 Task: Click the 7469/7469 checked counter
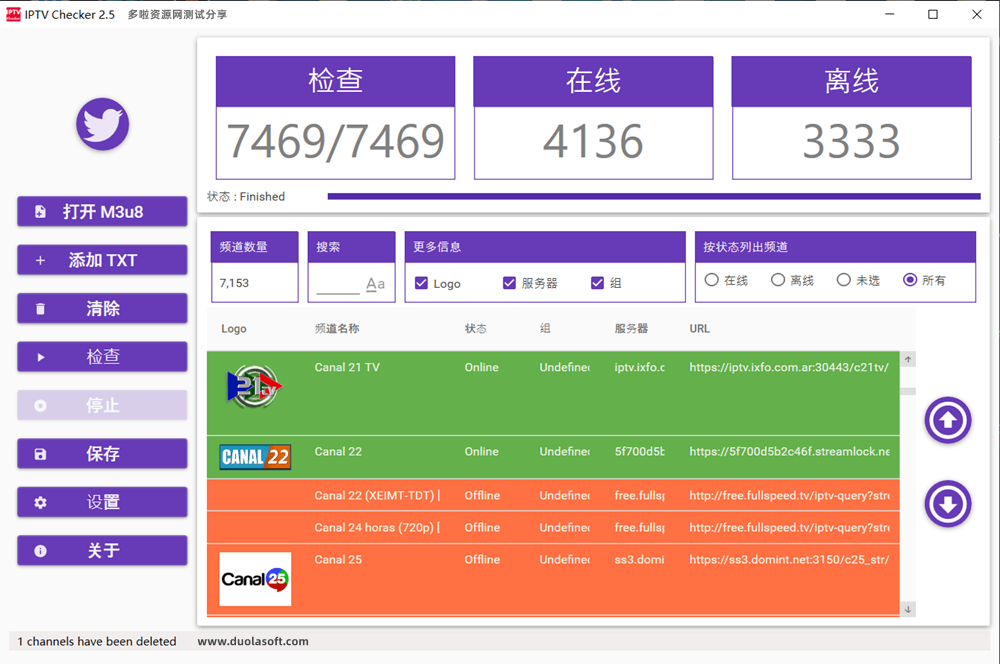[x=335, y=142]
